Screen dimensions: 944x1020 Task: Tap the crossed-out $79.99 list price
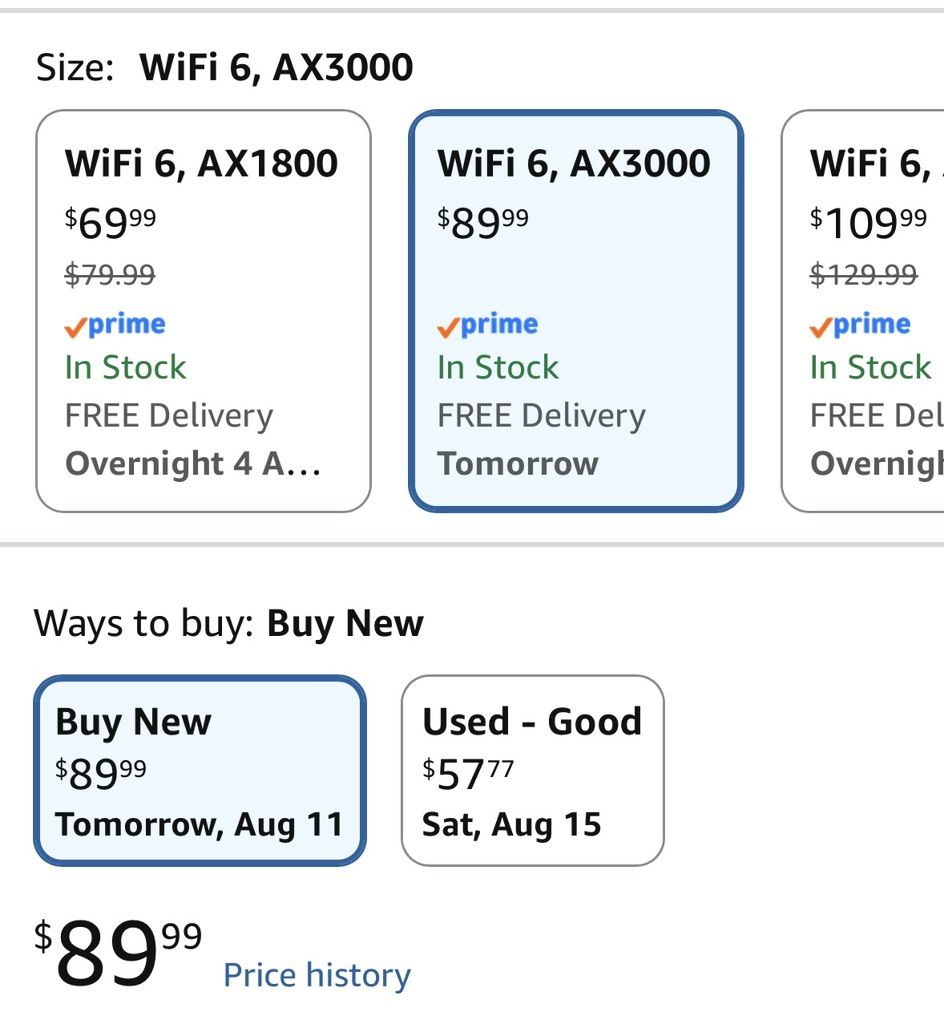110,275
